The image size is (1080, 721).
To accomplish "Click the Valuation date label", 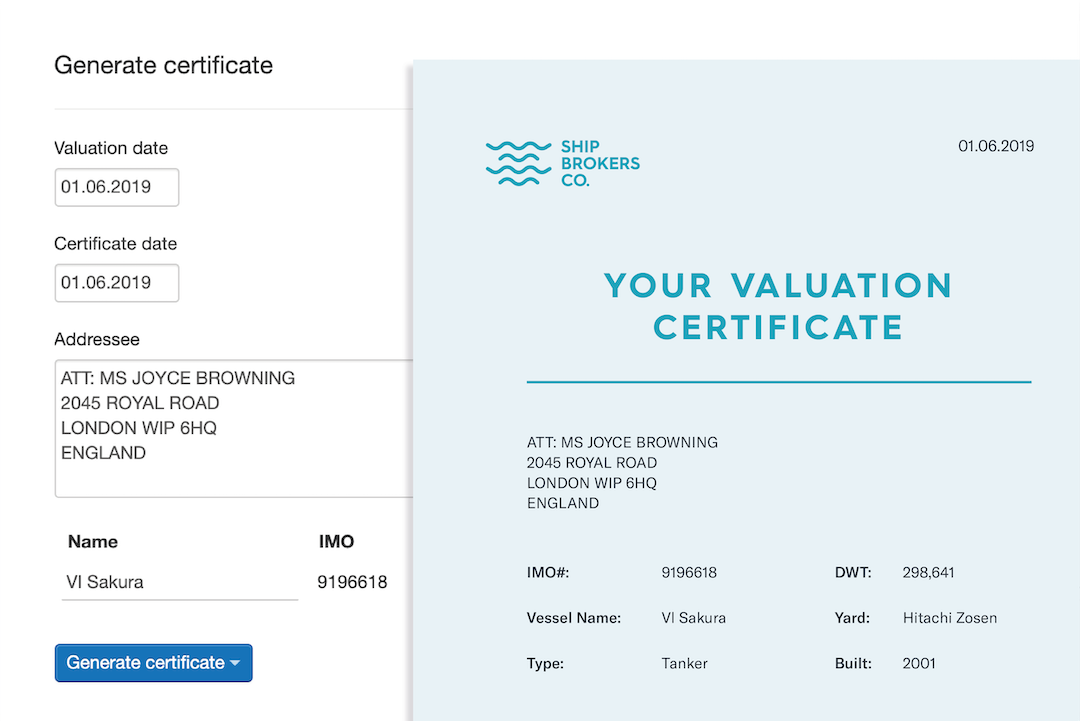I will 111,148.
